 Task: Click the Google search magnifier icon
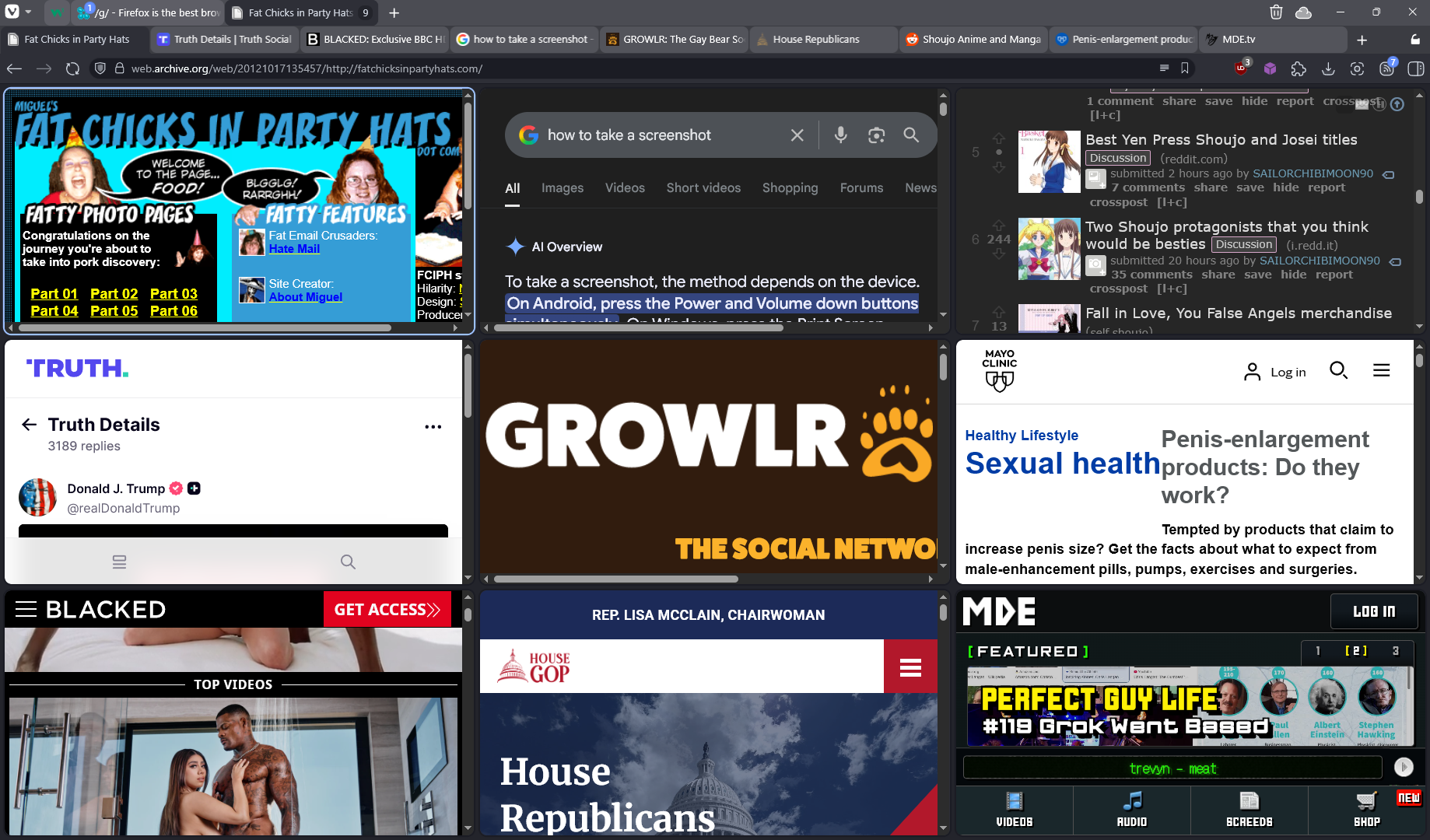(911, 135)
